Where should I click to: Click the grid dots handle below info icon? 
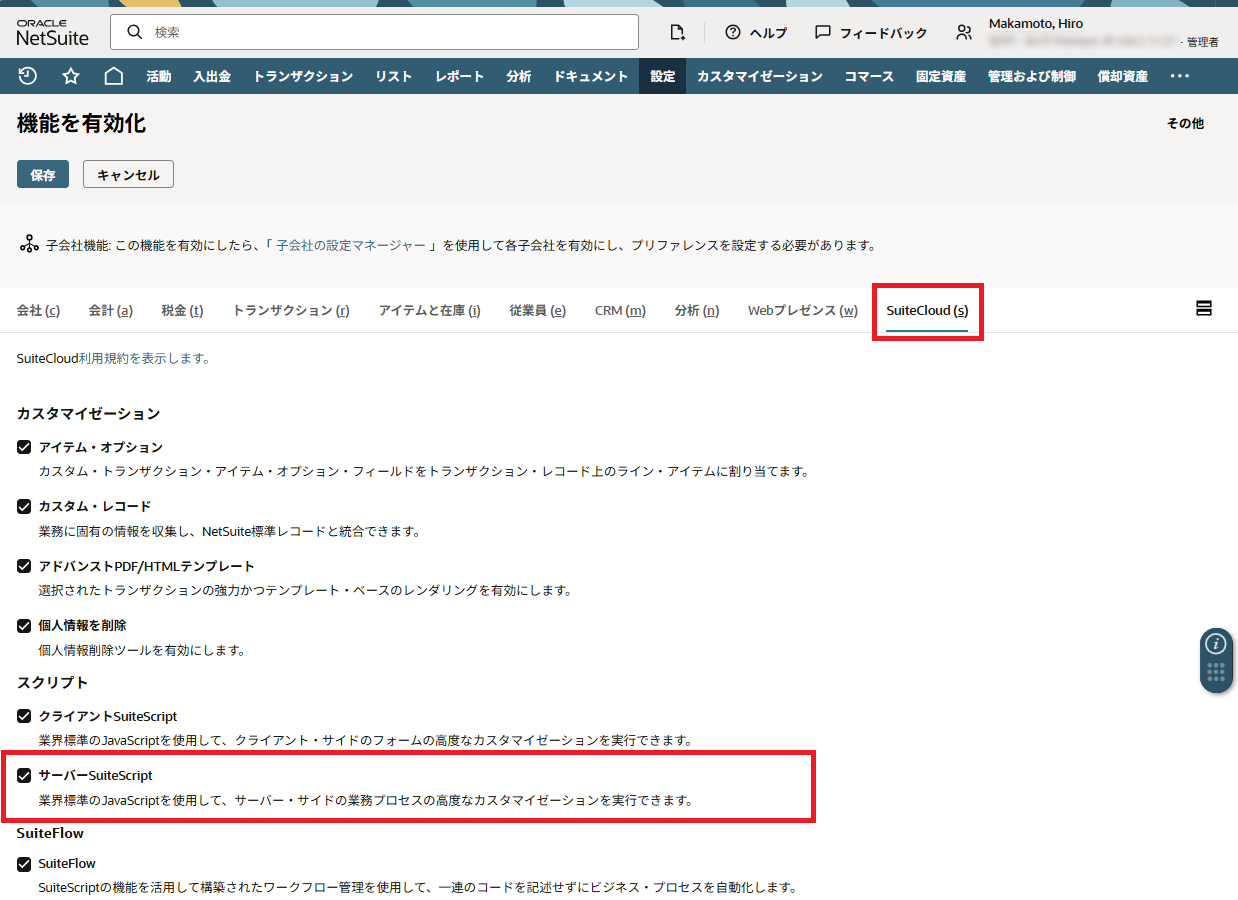pyautogui.click(x=1216, y=673)
